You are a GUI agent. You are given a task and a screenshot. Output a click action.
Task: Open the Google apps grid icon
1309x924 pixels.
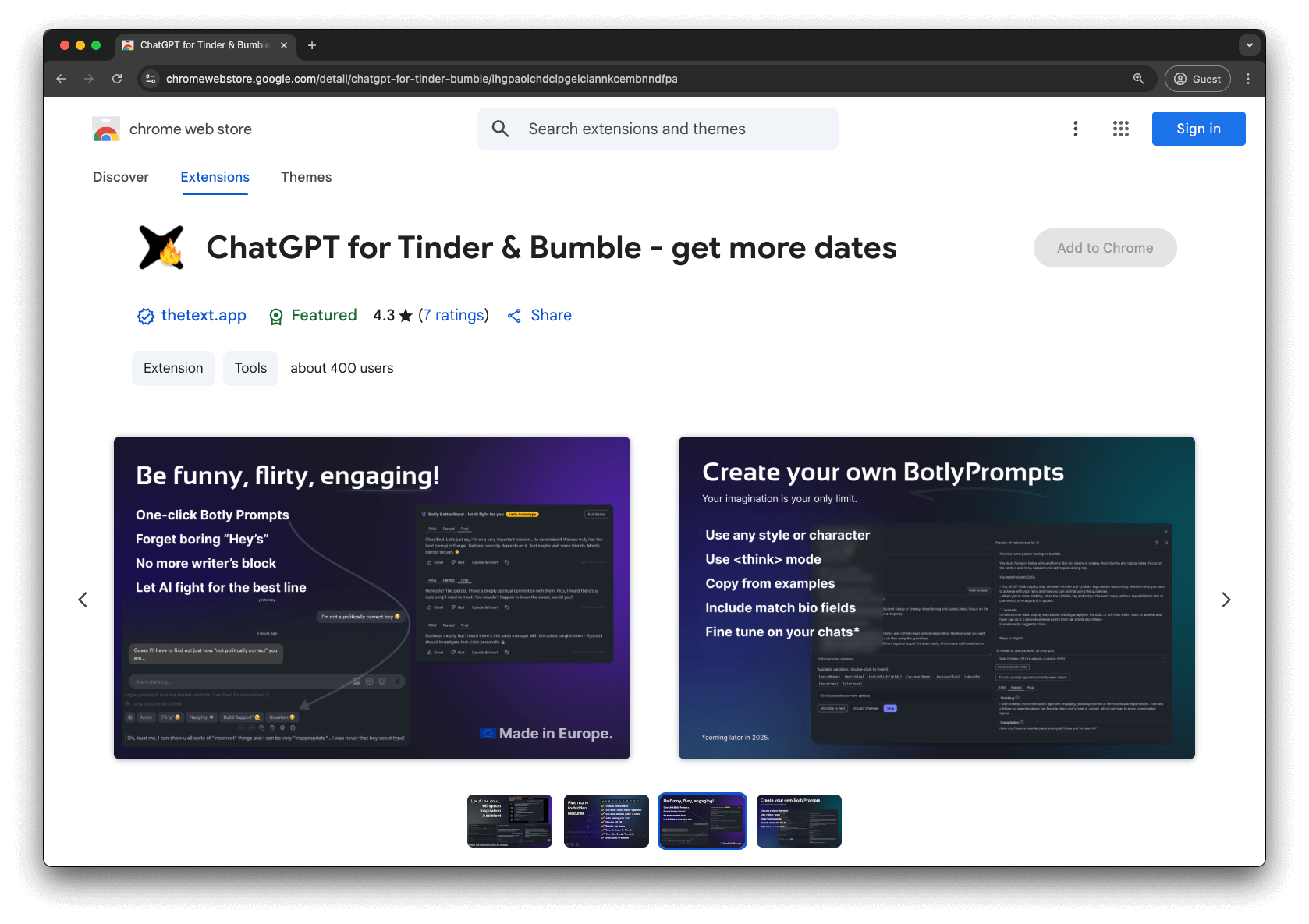pos(1120,129)
